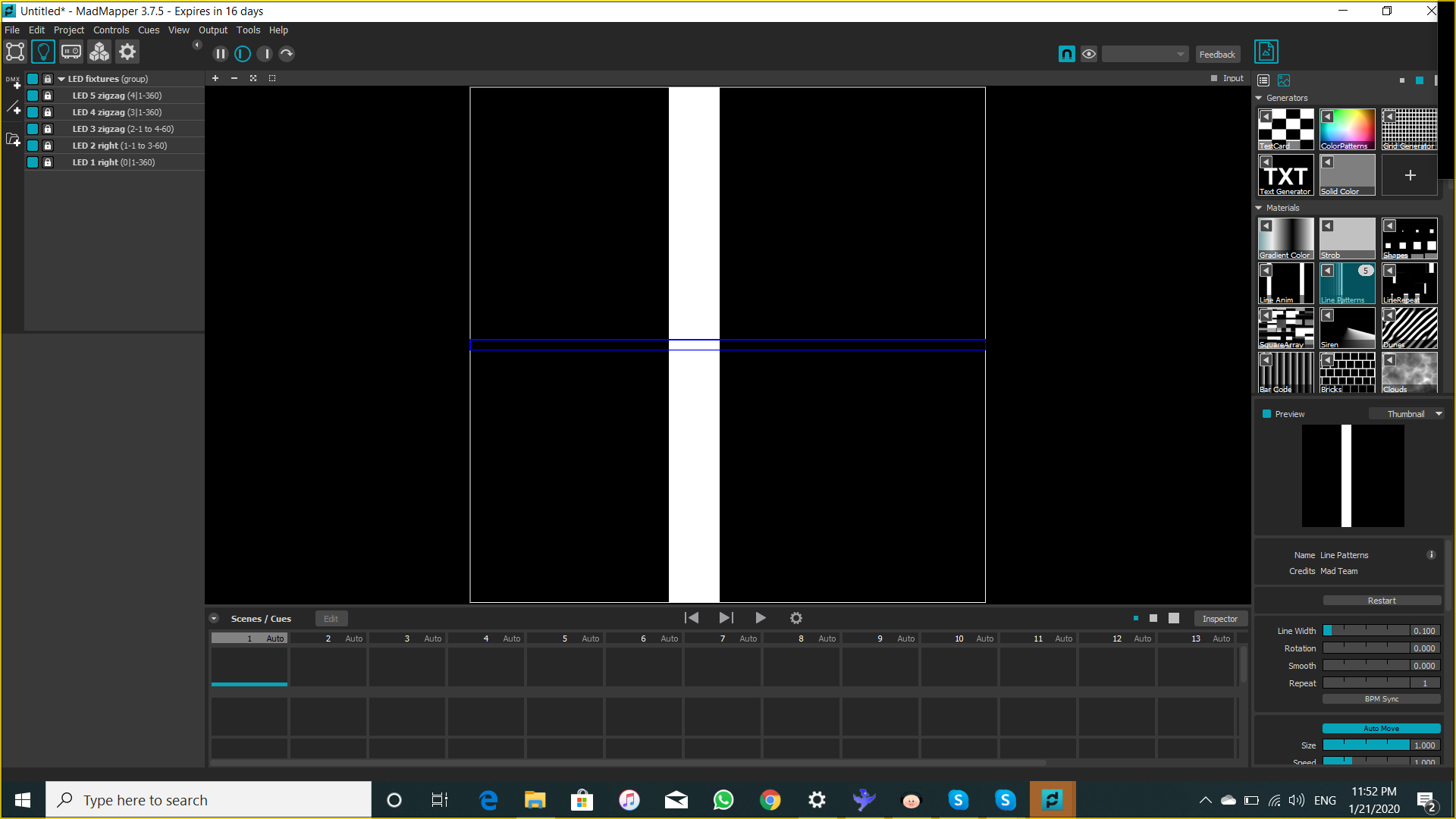Select the Strobe material

tap(1349, 238)
